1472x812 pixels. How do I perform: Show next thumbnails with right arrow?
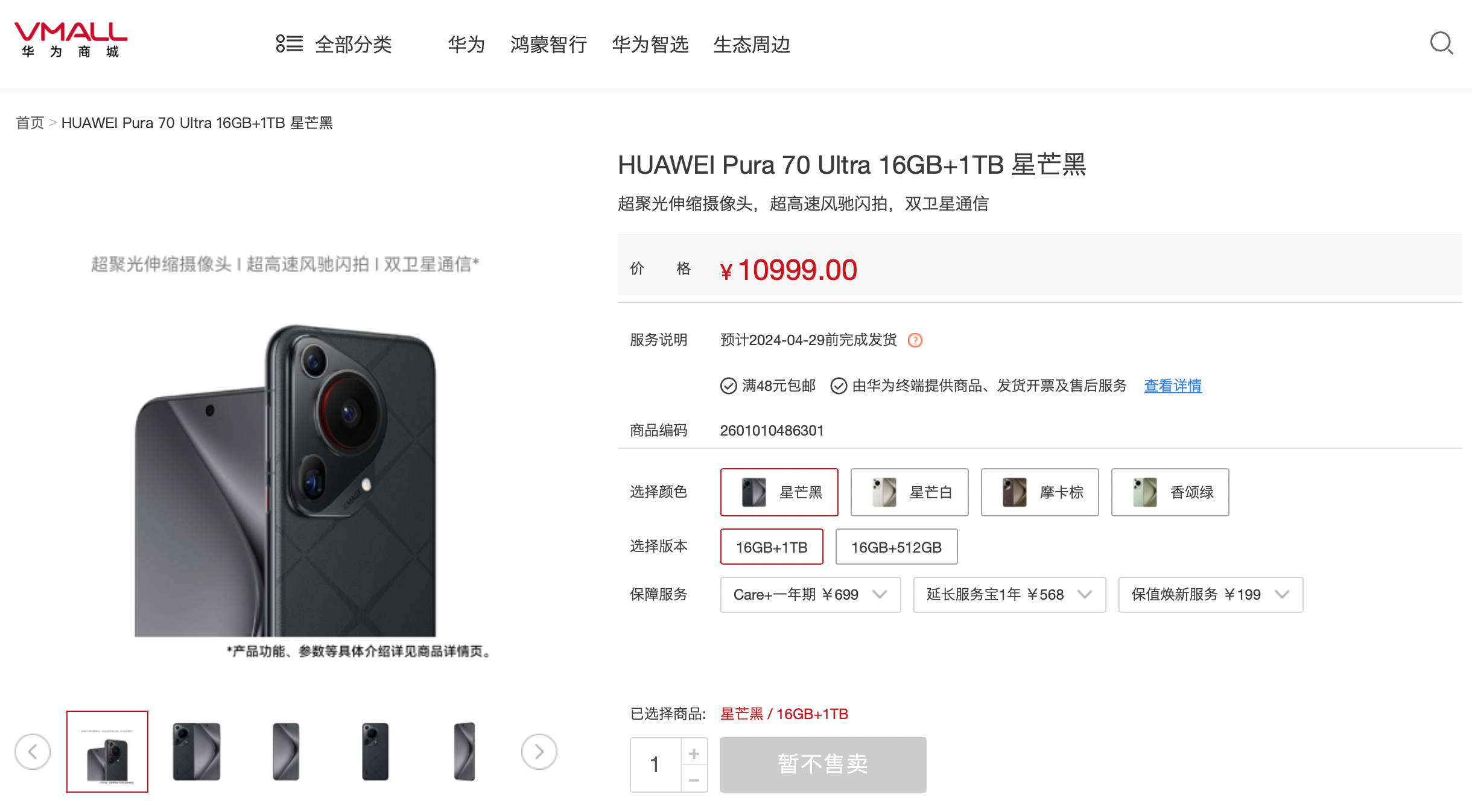click(x=539, y=752)
